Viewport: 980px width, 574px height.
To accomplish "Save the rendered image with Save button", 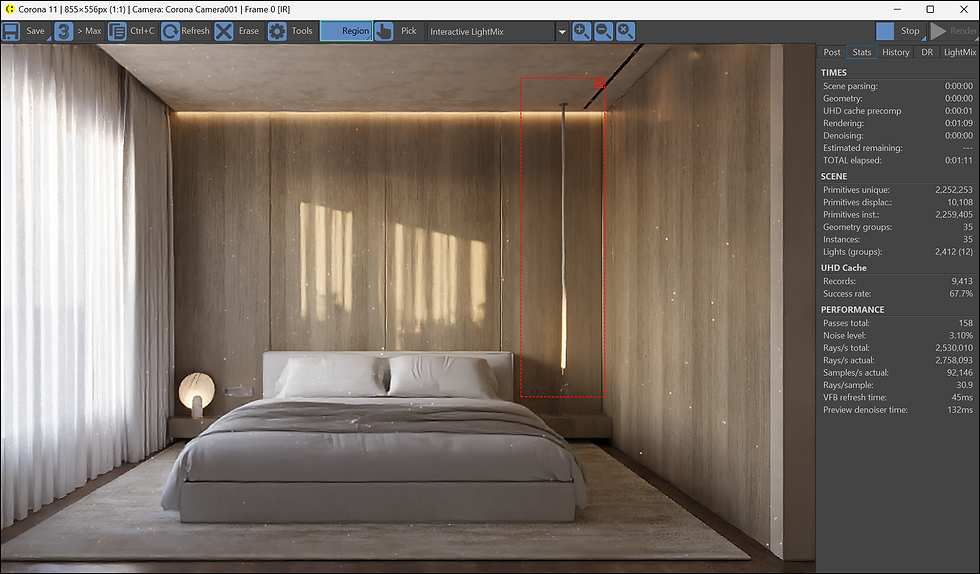I will click(x=24, y=31).
